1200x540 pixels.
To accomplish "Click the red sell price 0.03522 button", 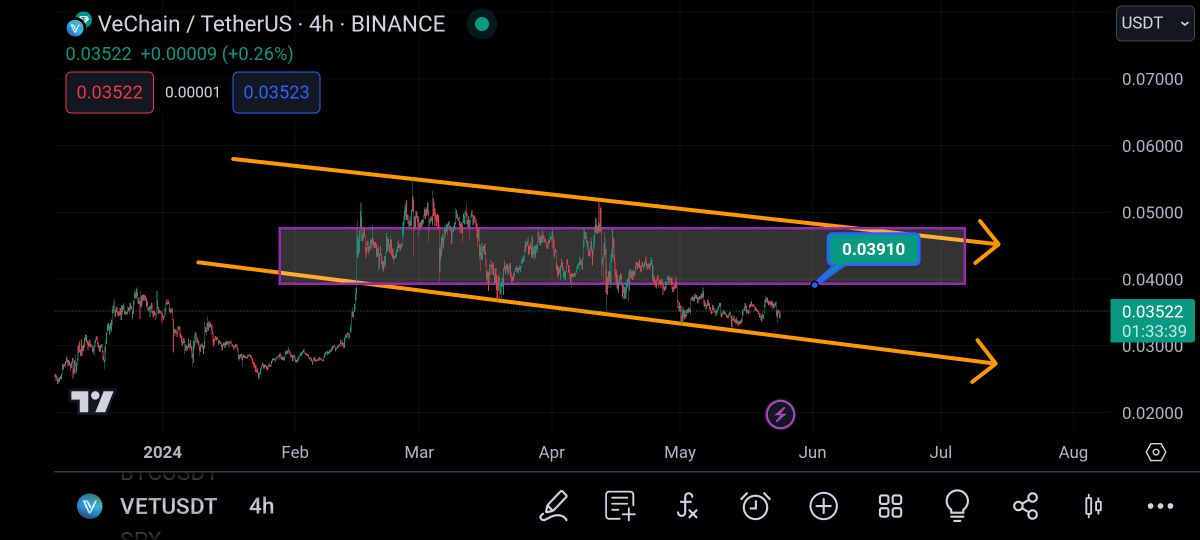I will pyautogui.click(x=110, y=93).
